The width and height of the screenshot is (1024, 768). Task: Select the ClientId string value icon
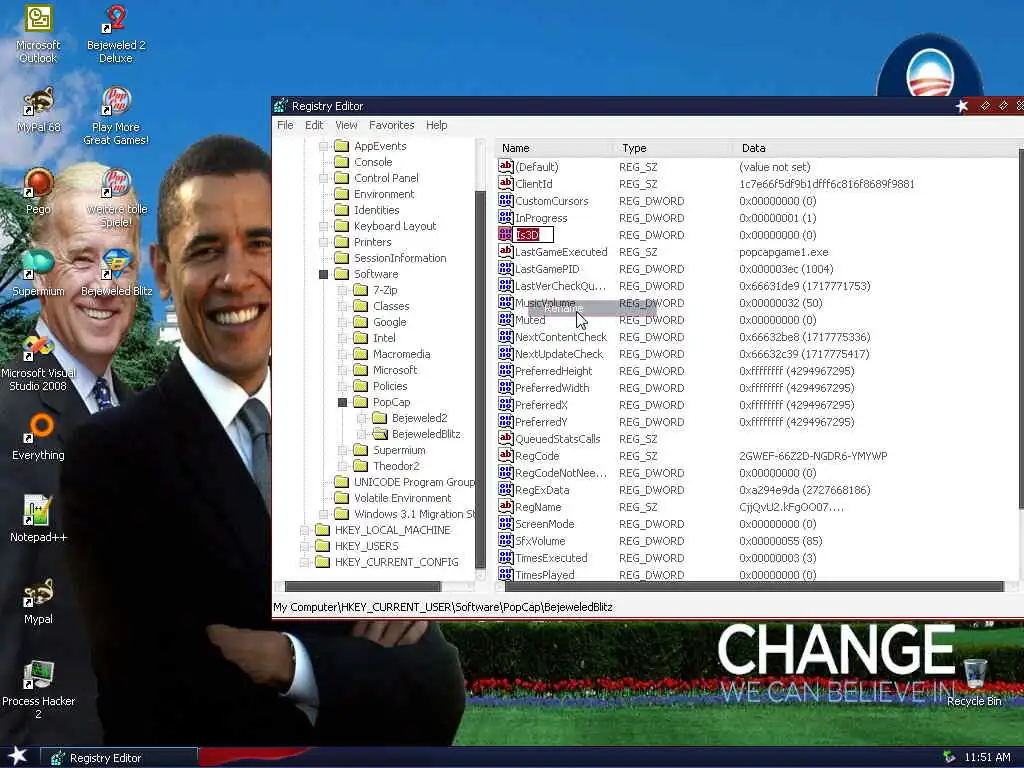click(505, 184)
